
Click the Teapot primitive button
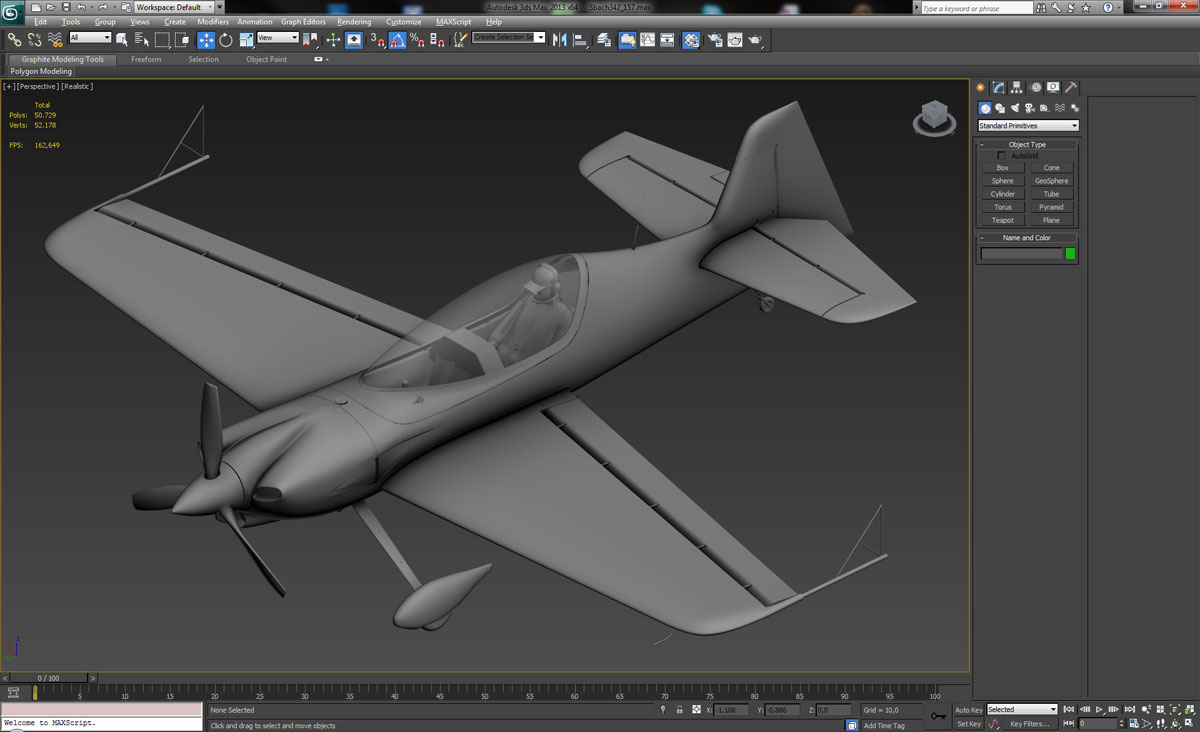(x=1002, y=220)
